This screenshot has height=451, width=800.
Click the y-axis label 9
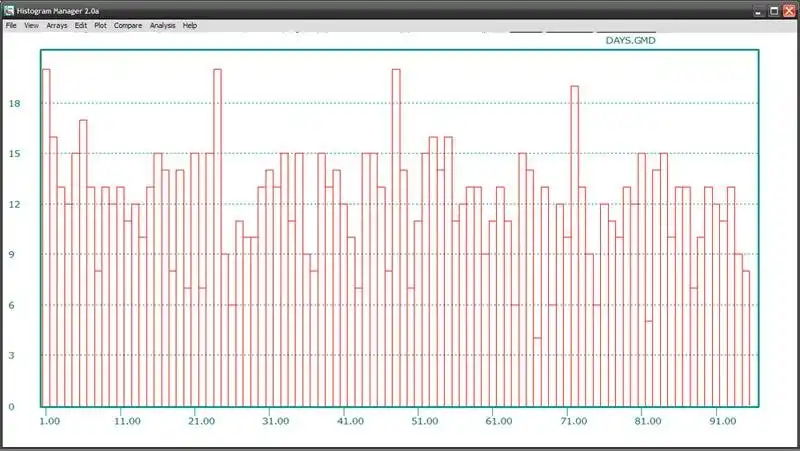12,254
